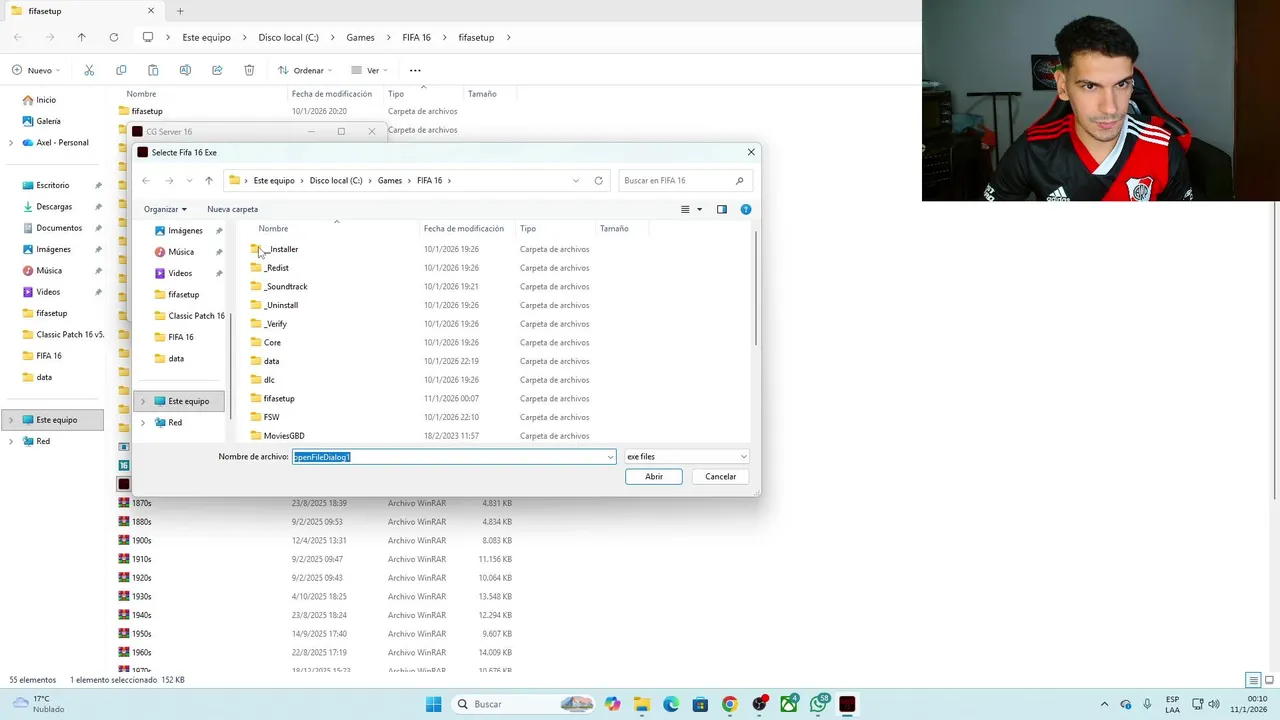Click the Abrir button
The height and width of the screenshot is (720, 1280).
pos(654,477)
